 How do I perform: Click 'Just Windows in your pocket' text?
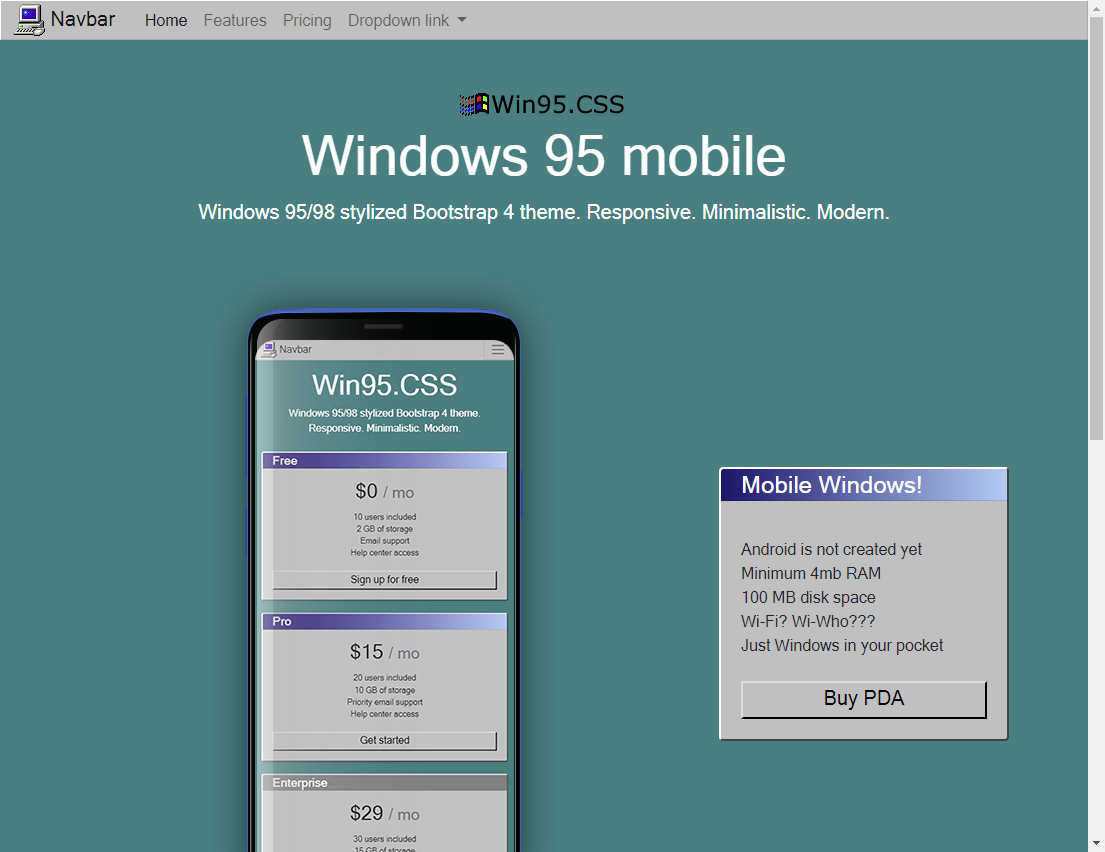[841, 645]
